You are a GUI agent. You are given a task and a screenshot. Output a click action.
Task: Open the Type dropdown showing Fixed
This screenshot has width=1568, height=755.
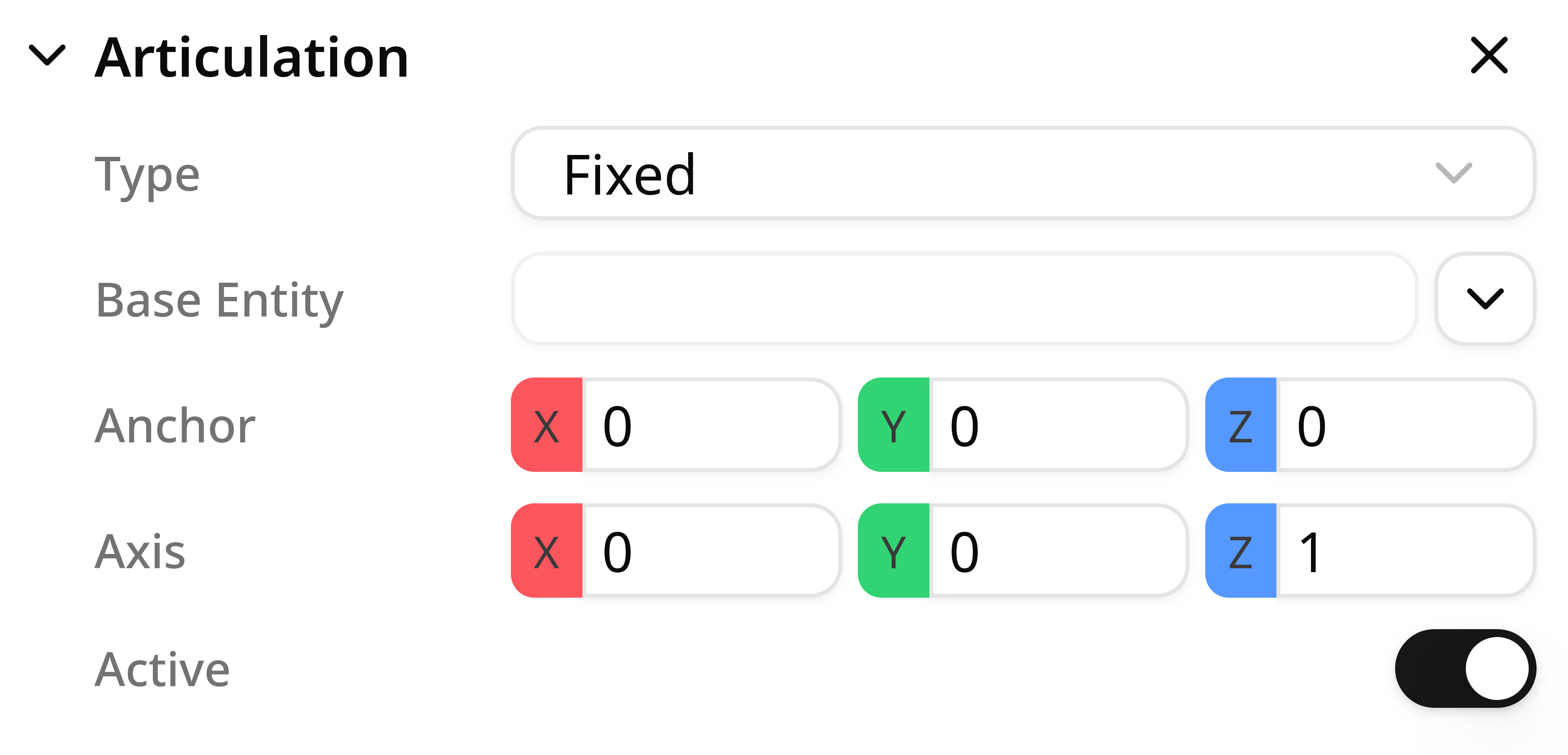click(1023, 173)
